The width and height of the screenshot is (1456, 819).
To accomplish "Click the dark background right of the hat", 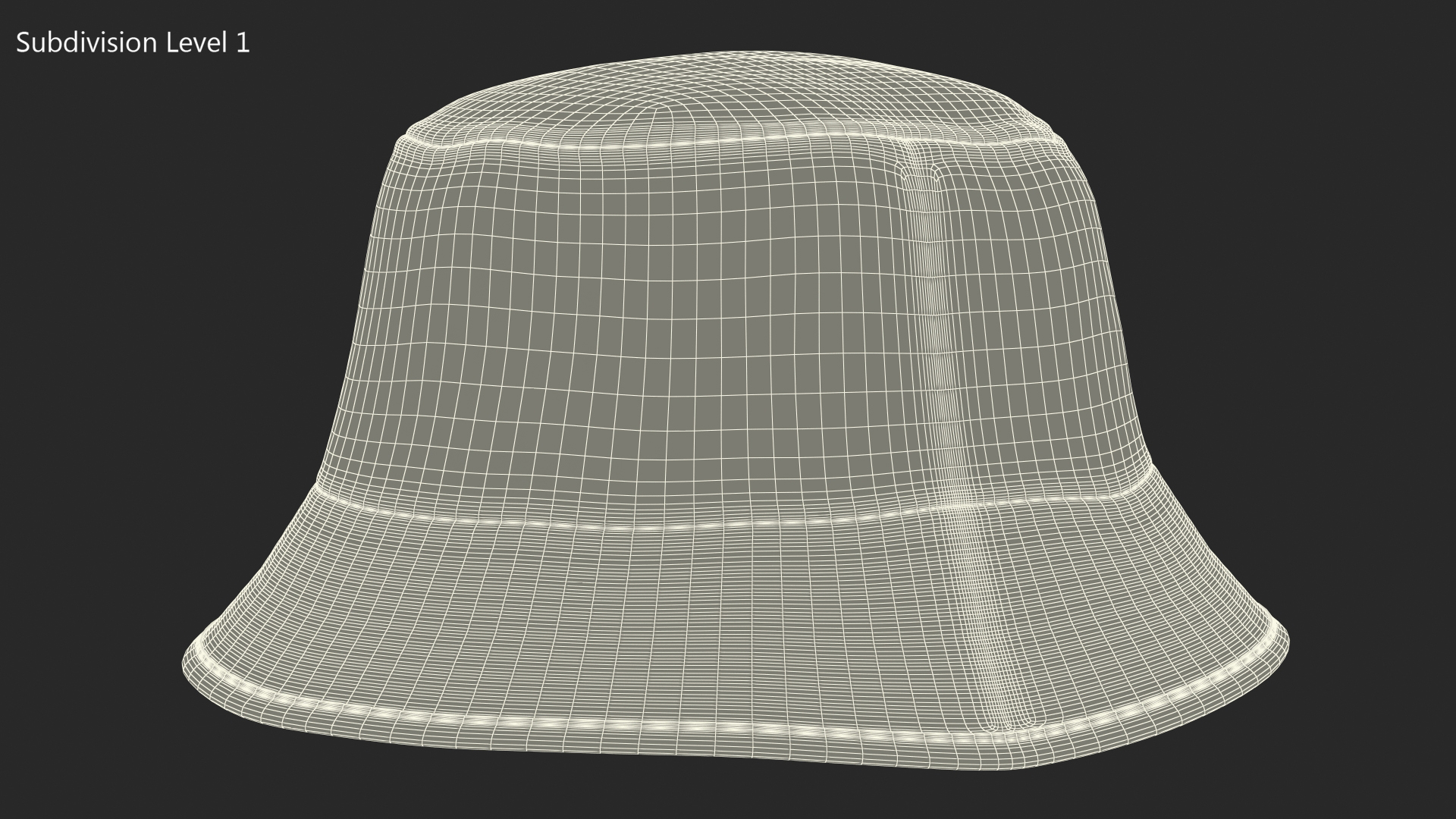I will (x=1327, y=341).
